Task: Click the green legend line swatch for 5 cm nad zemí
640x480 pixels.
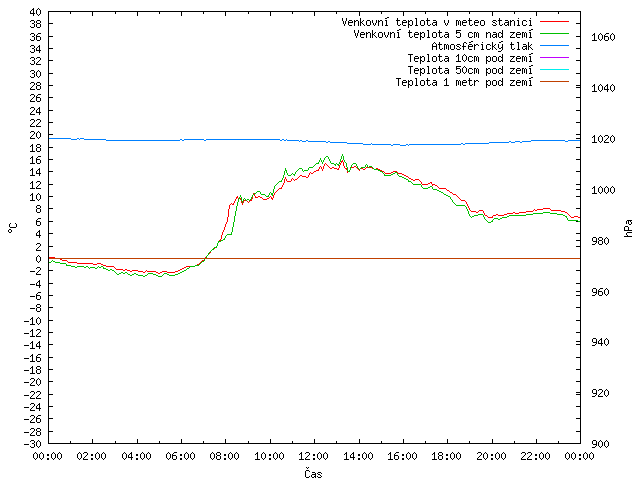Action: tap(554, 34)
